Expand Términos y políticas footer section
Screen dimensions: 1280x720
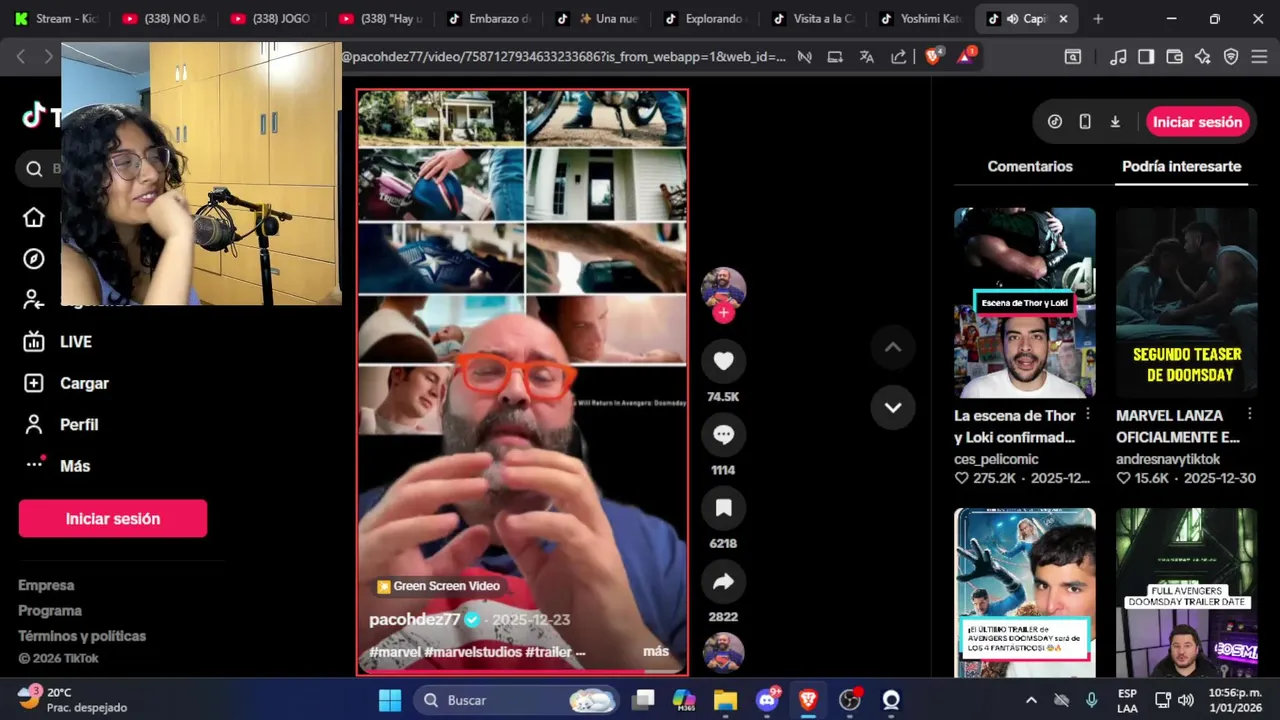(x=82, y=636)
